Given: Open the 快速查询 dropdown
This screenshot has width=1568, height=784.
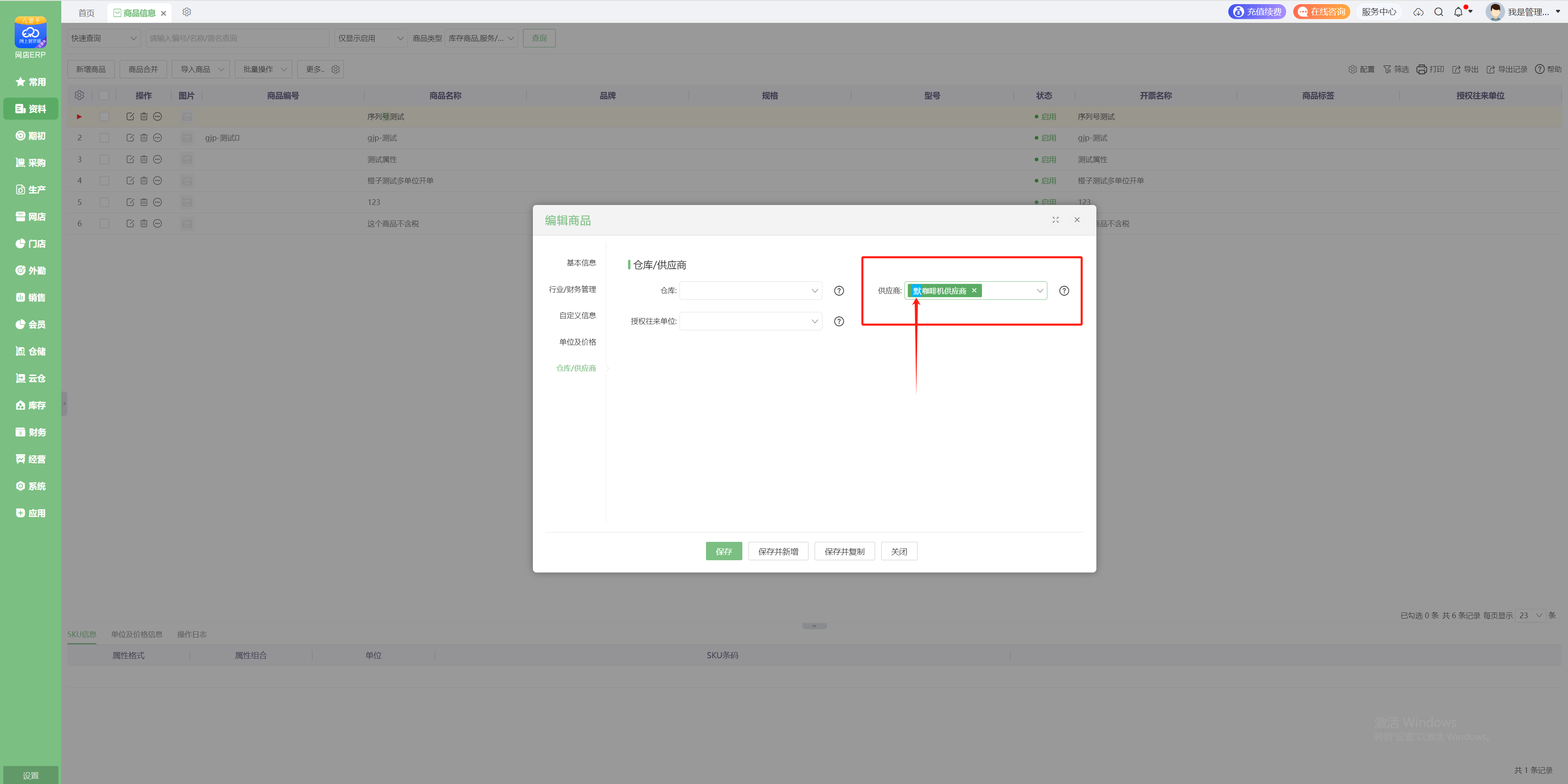Looking at the screenshot, I should click(x=104, y=38).
